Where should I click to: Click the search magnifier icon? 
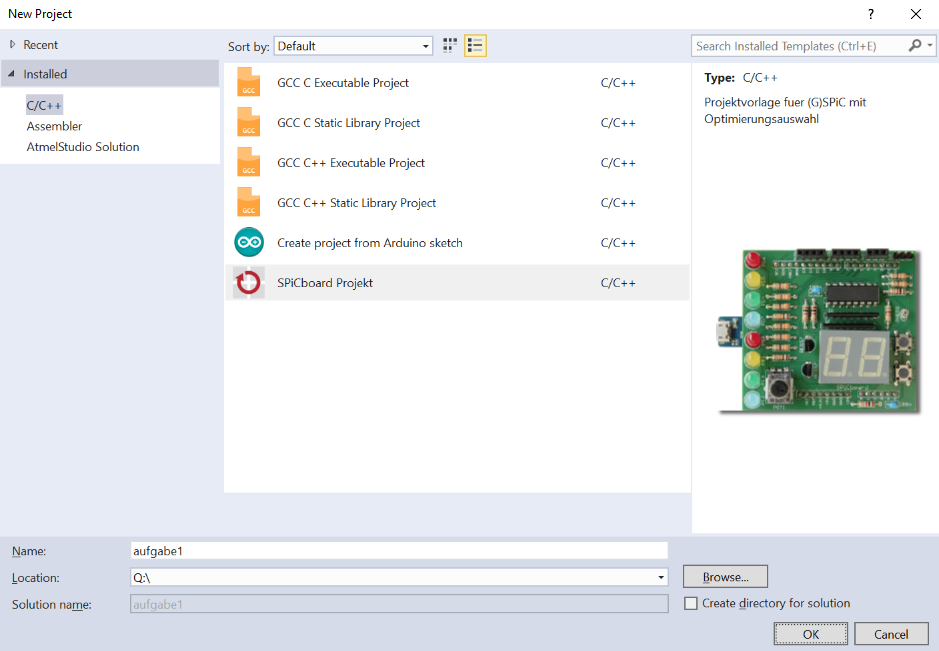[915, 46]
